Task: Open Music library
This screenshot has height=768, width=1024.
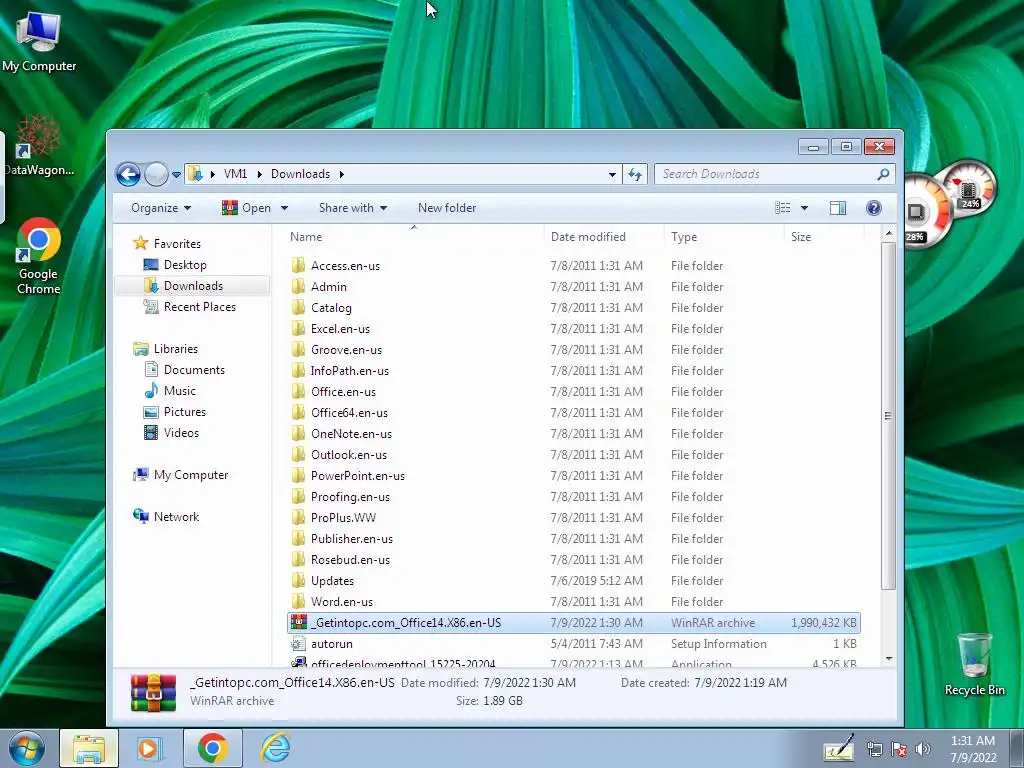Action: click(180, 391)
